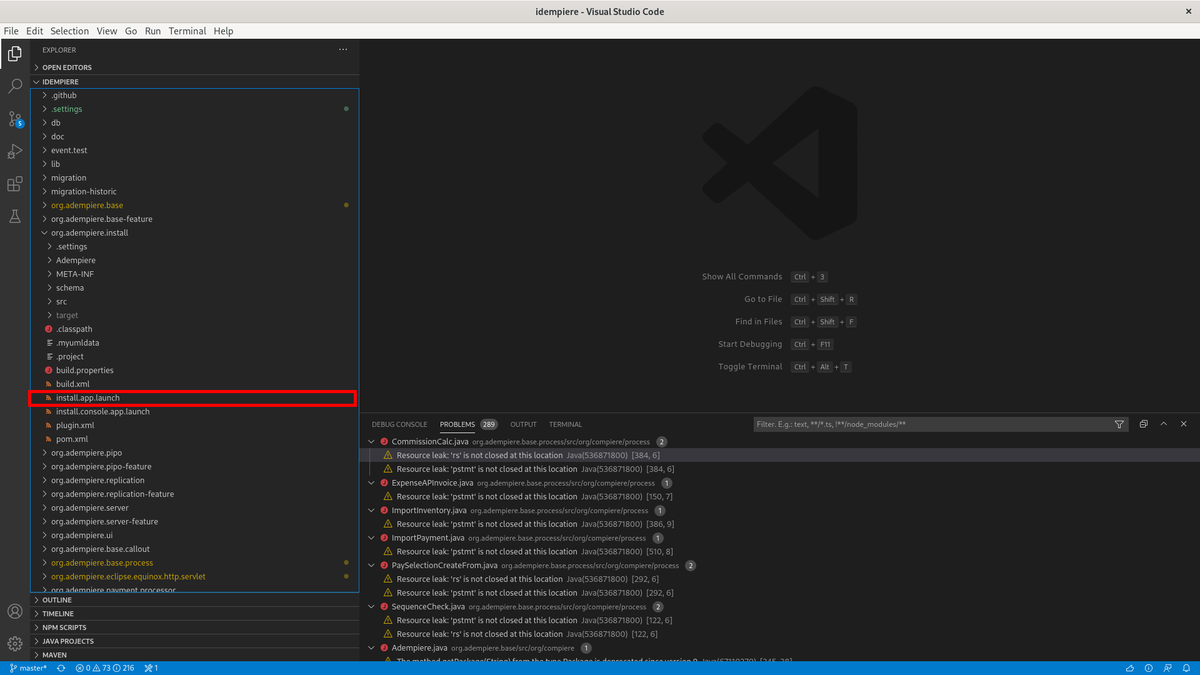
Task: Expand the JAVA PROJECTS section
Action: point(67,641)
